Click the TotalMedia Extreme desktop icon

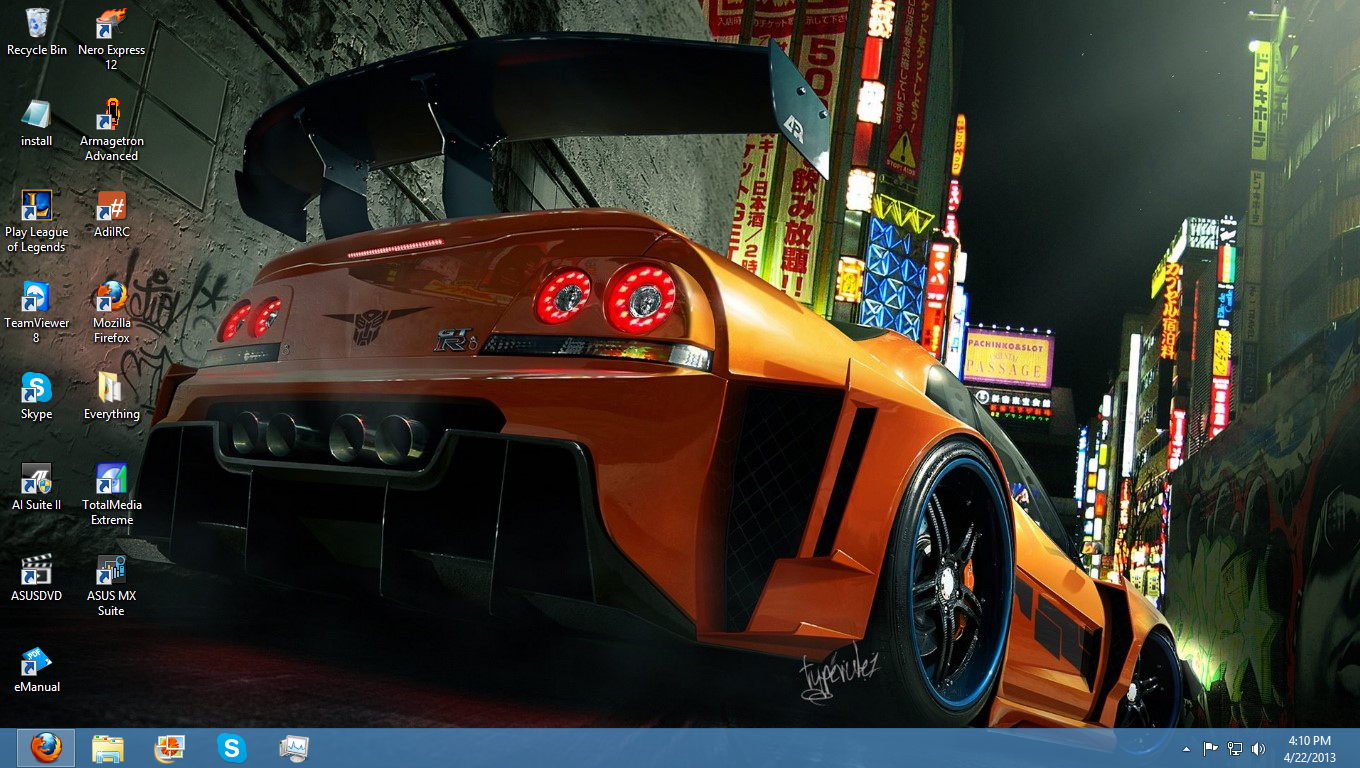pos(111,479)
